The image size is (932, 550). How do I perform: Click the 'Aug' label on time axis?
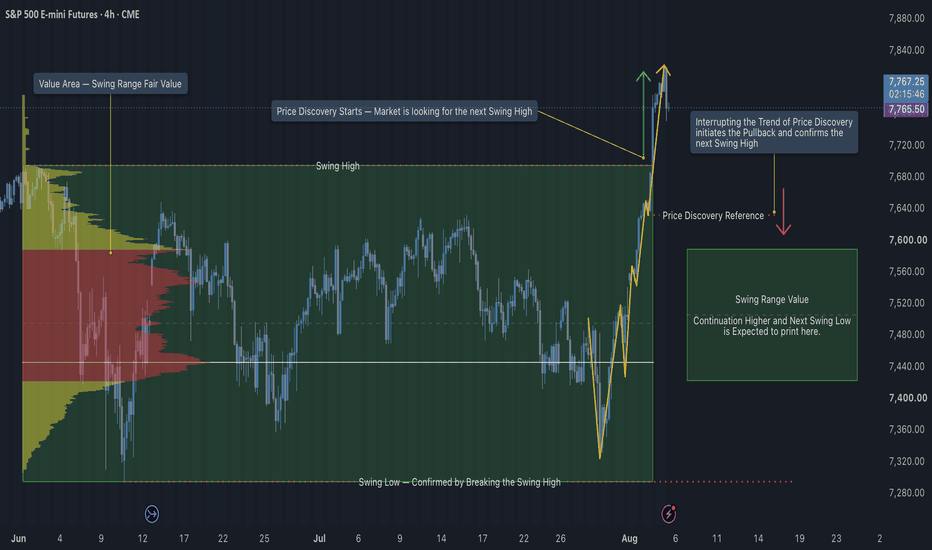tap(629, 538)
